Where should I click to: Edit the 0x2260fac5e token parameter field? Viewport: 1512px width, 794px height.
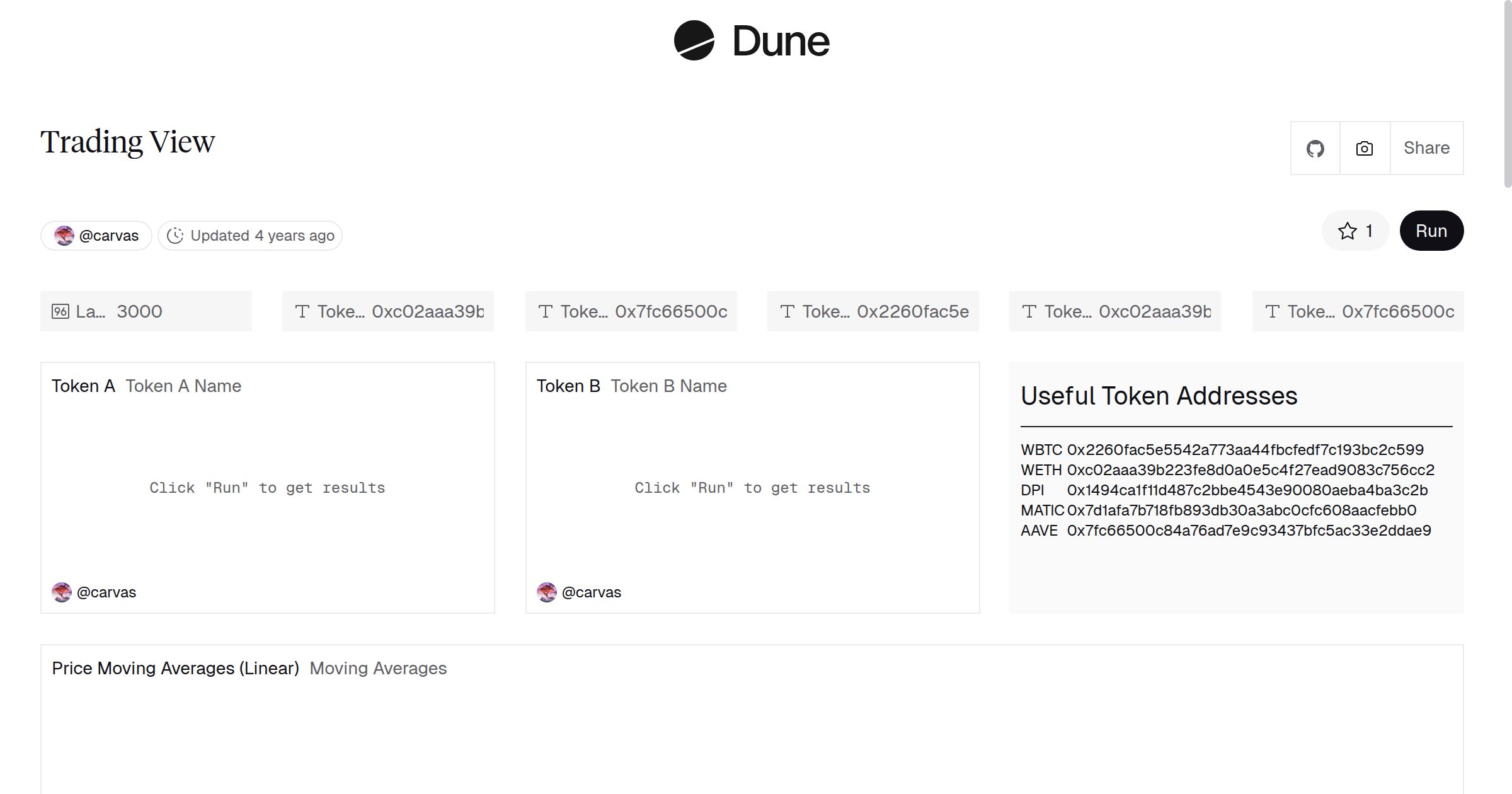(912, 311)
